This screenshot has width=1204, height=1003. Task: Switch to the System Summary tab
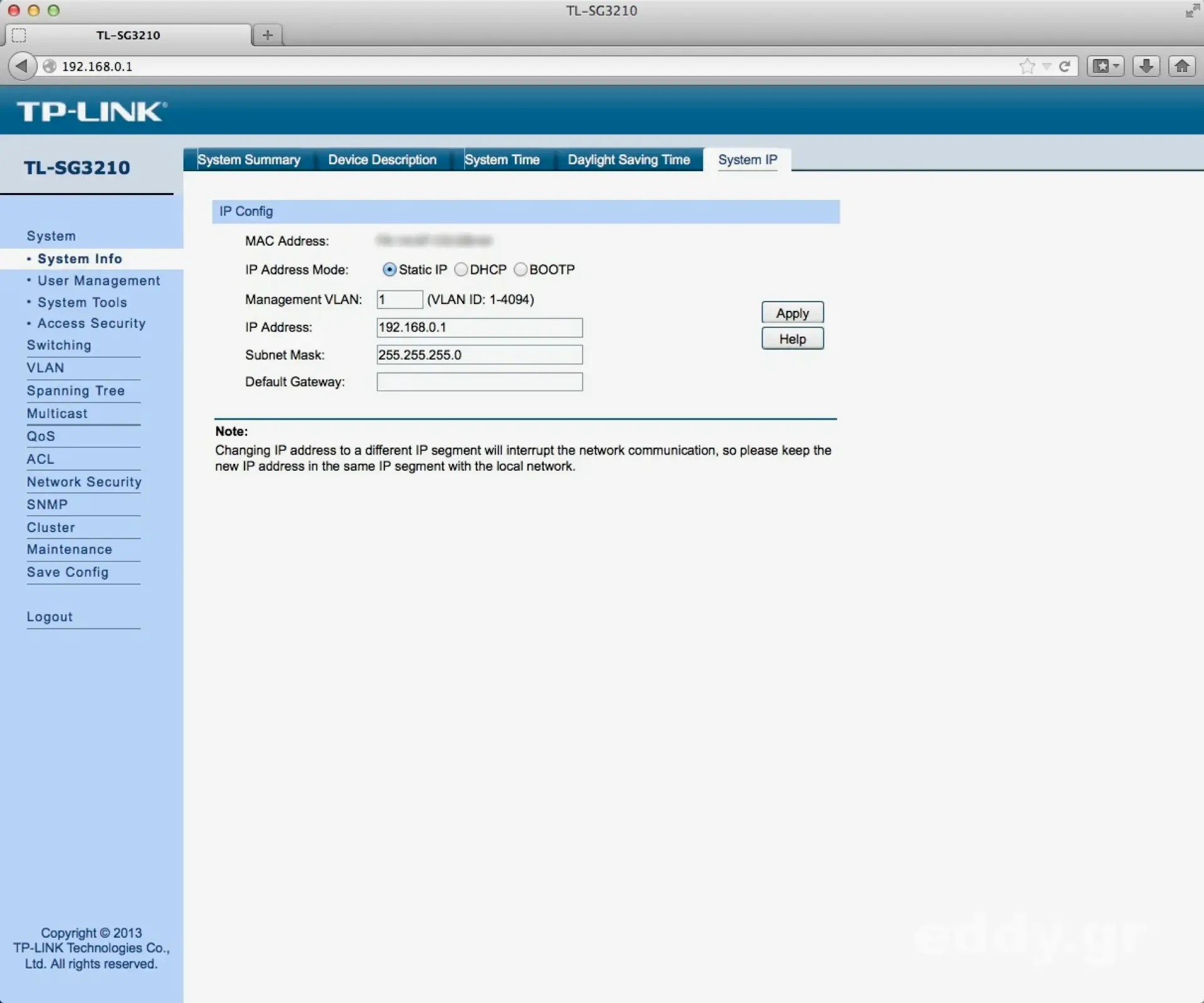pos(249,160)
